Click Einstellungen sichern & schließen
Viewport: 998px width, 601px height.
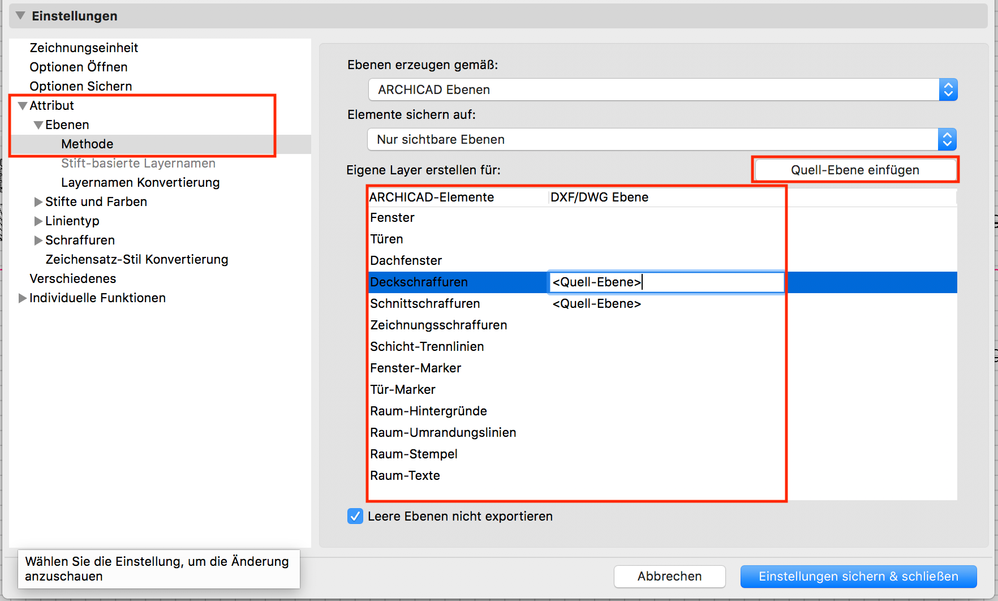tap(858, 576)
